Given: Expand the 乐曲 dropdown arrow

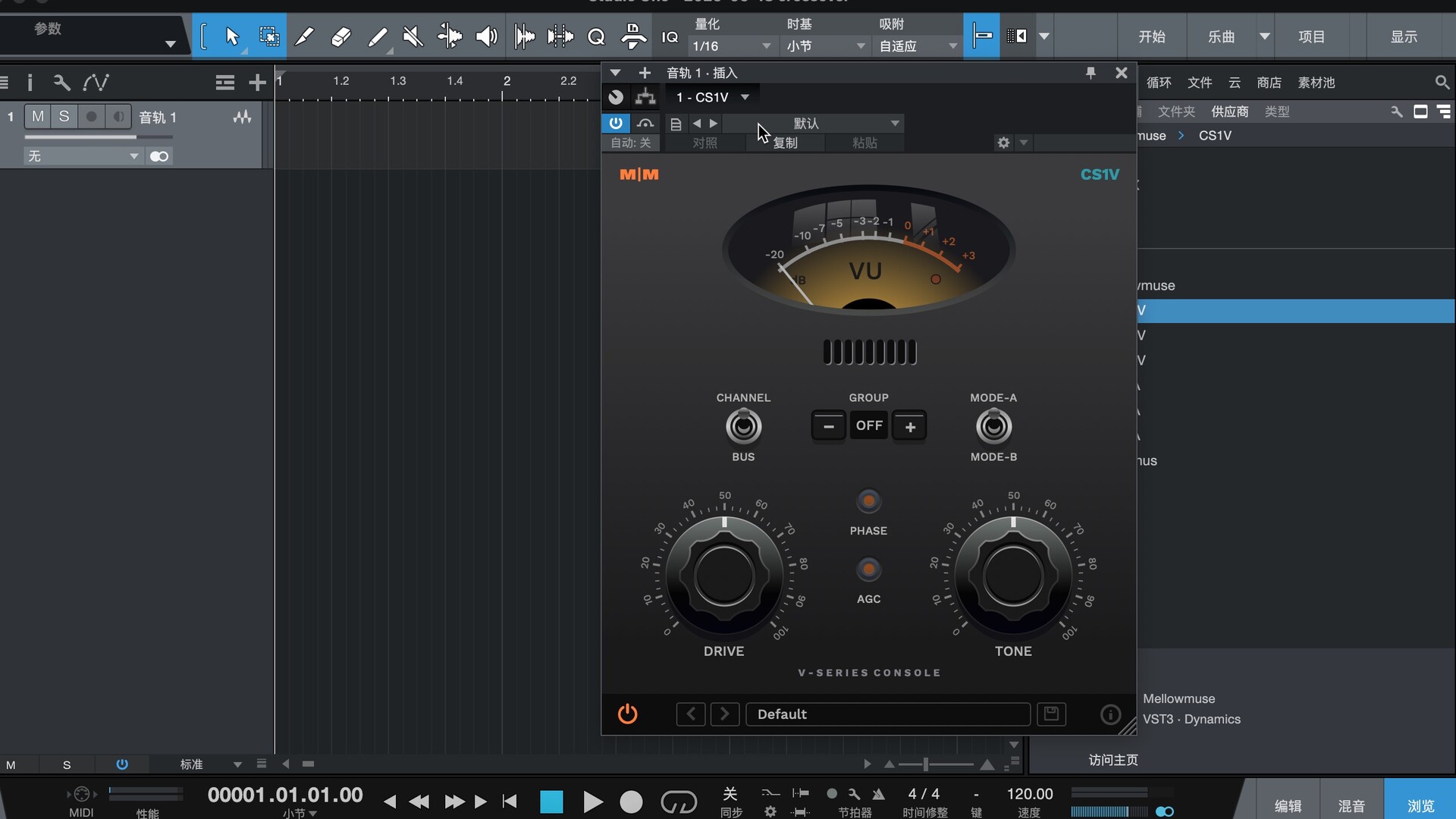Looking at the screenshot, I should [x=1264, y=36].
